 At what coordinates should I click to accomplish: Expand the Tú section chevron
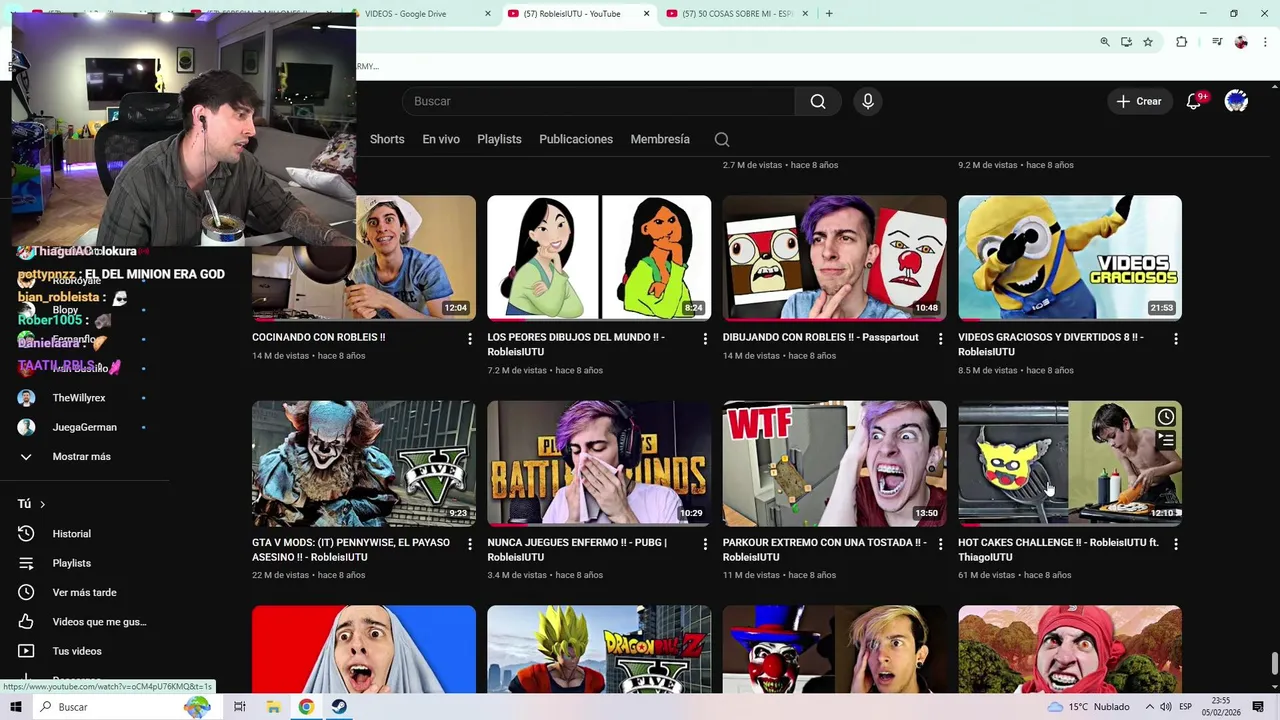42,504
